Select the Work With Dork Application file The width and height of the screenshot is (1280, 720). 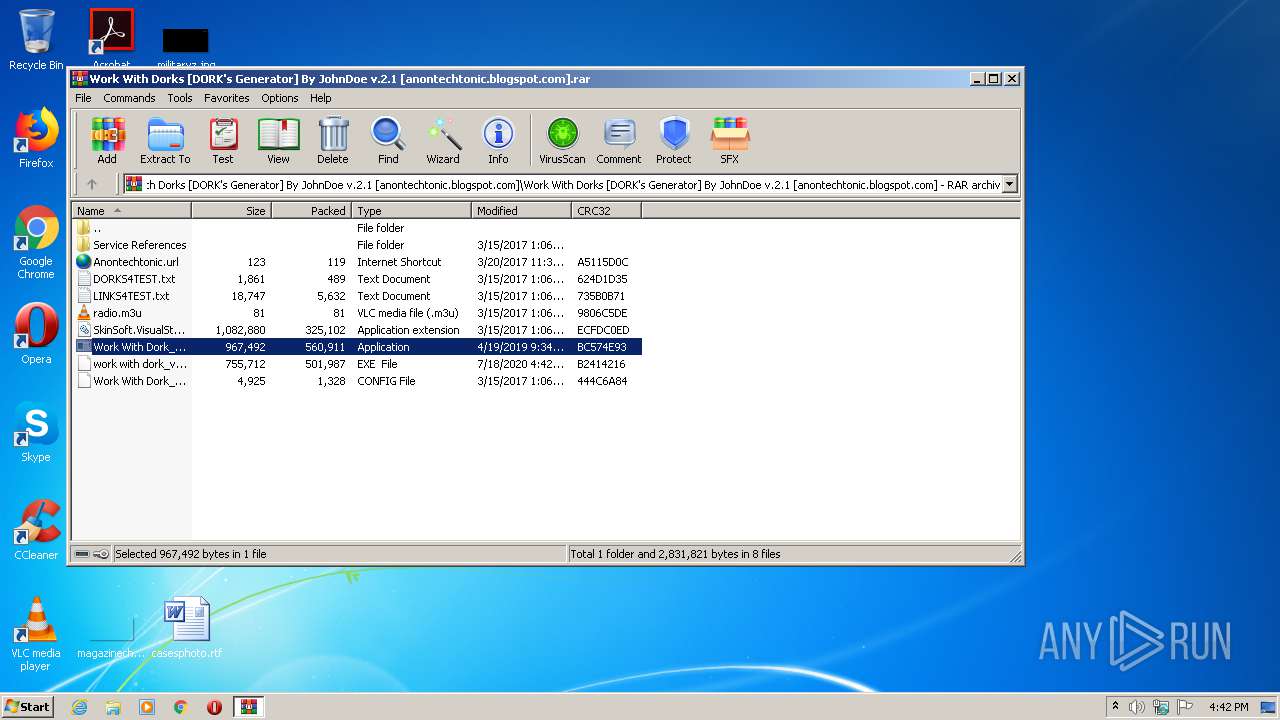(357, 347)
